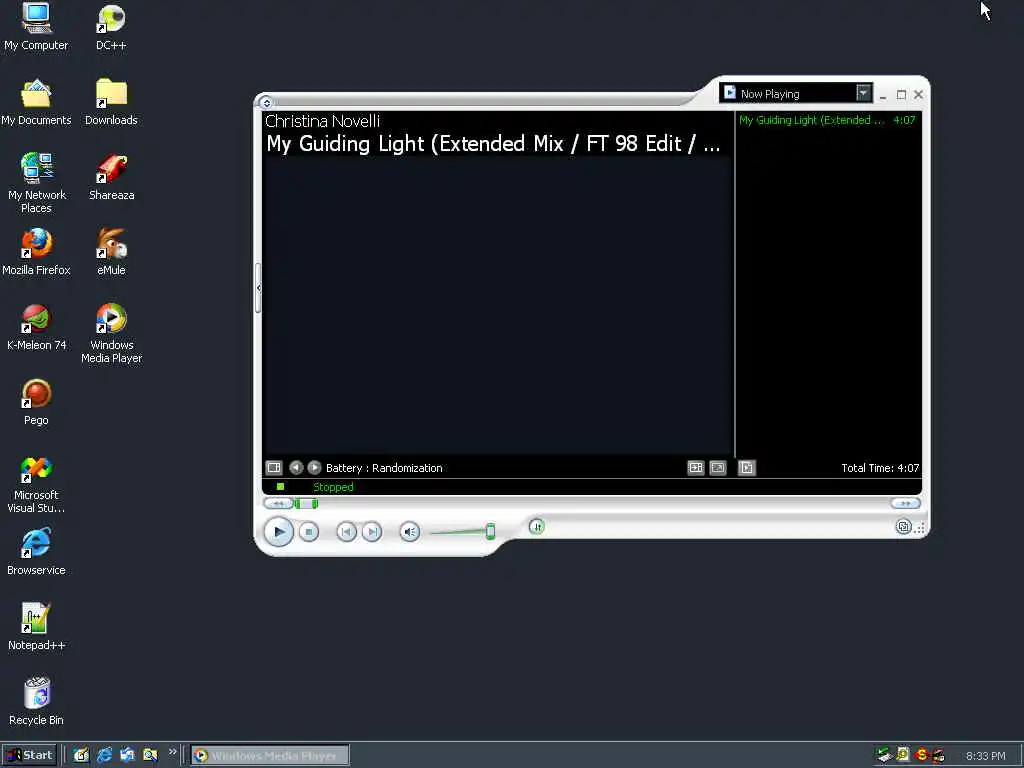
Task: Select the Microsoft Visual Studio shortcut
Action: (x=36, y=483)
